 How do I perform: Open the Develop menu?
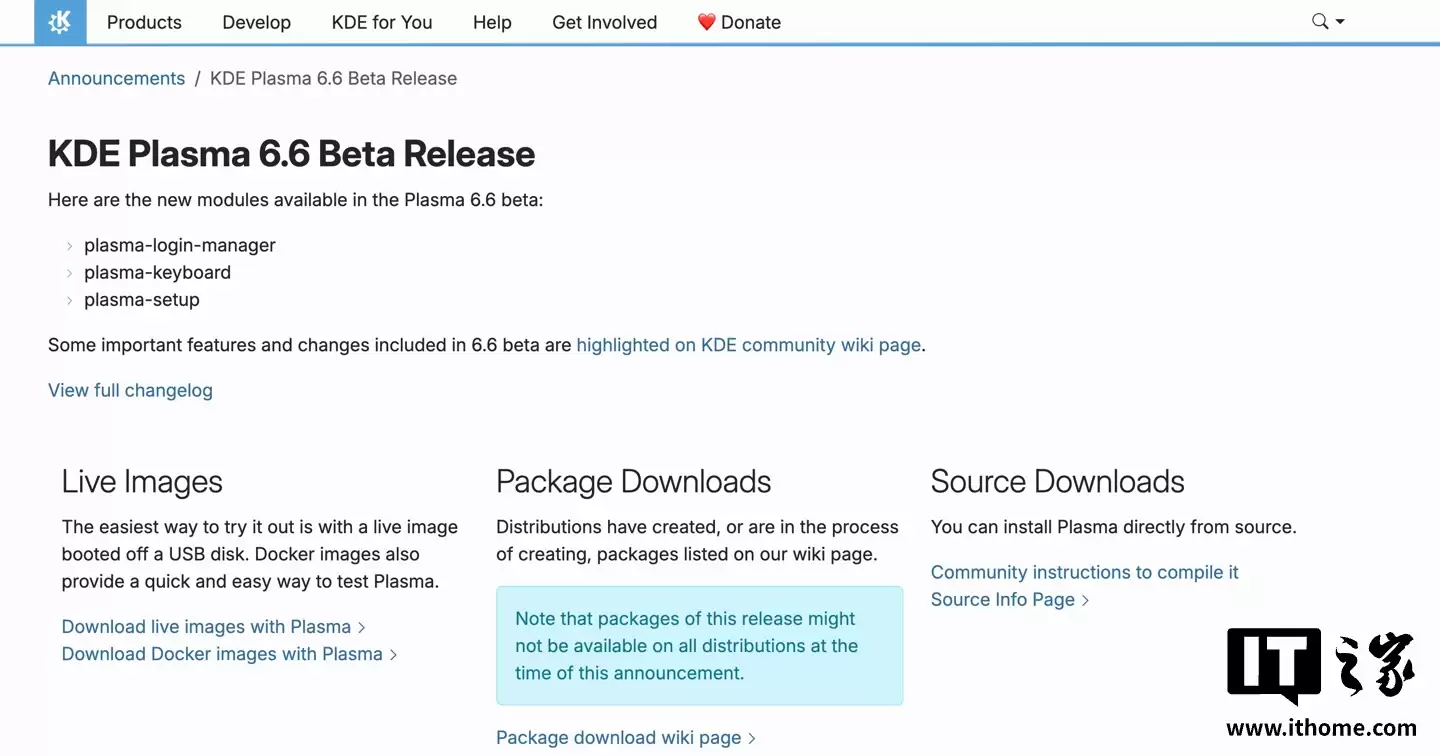pos(256,21)
